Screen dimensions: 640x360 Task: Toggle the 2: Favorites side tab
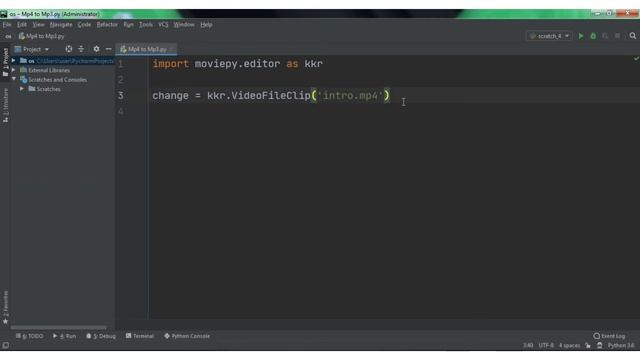(x=5, y=307)
